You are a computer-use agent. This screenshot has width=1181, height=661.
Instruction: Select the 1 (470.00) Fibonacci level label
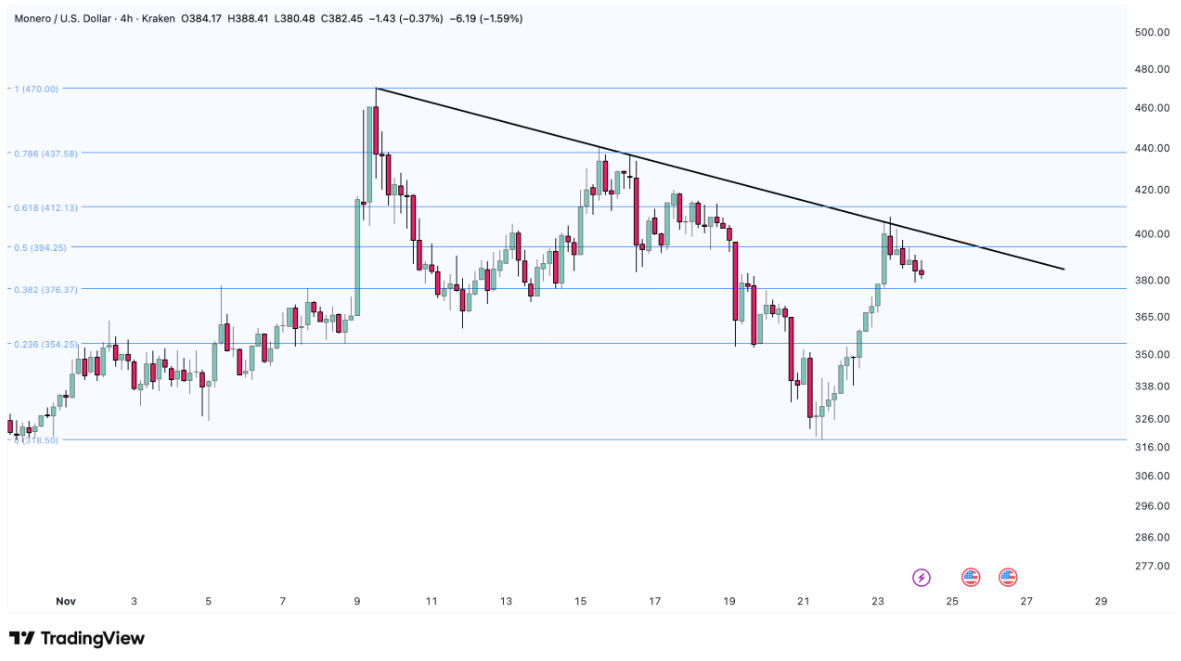[x=36, y=89]
